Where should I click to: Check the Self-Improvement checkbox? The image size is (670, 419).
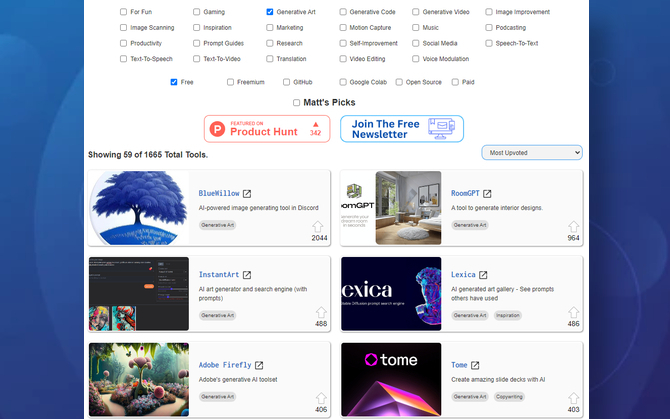click(x=343, y=43)
